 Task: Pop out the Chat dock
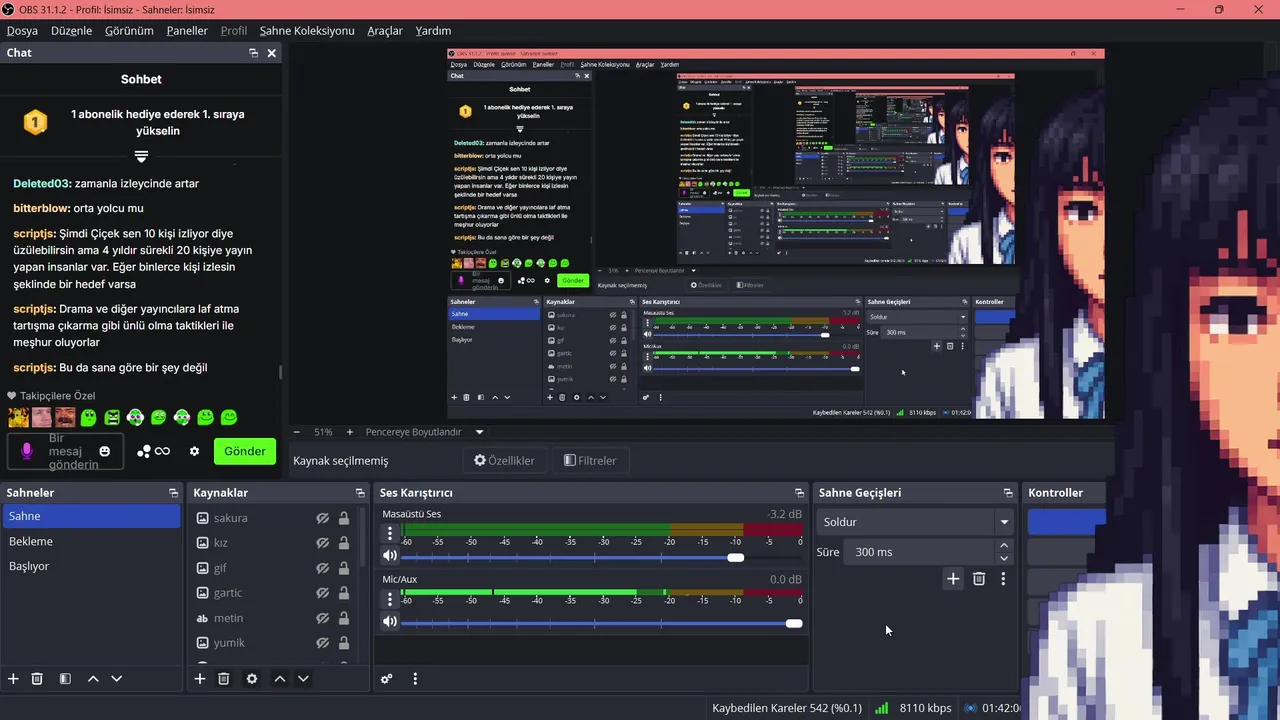[x=254, y=53]
